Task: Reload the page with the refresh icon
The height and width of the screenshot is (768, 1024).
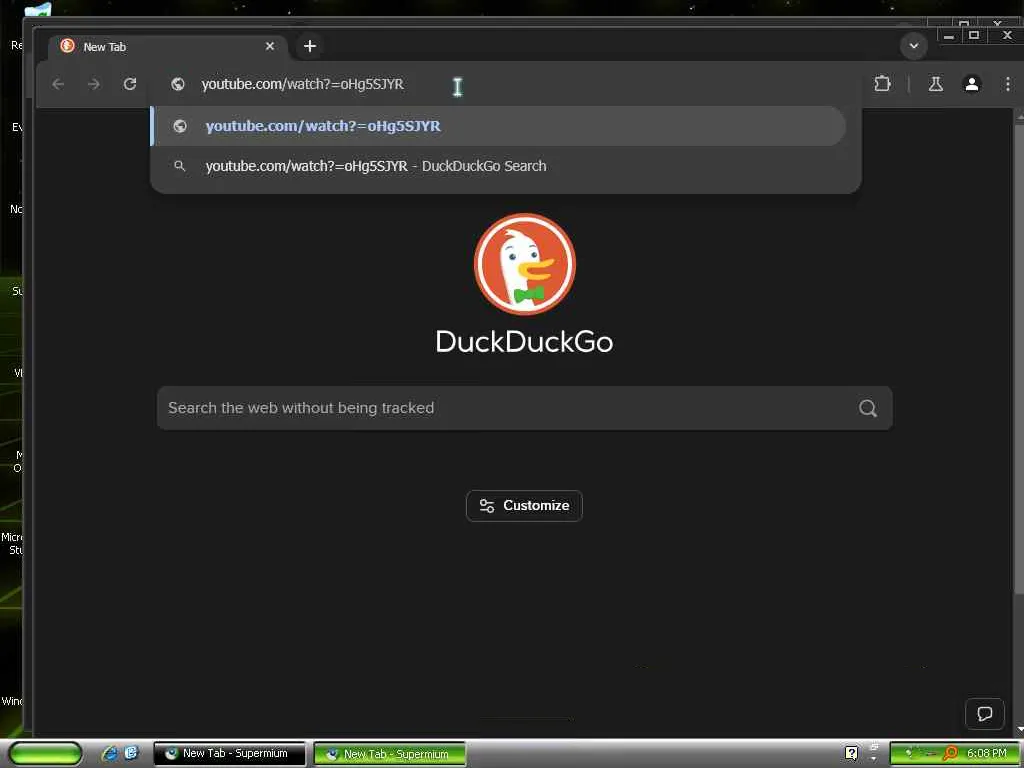Action: (130, 84)
